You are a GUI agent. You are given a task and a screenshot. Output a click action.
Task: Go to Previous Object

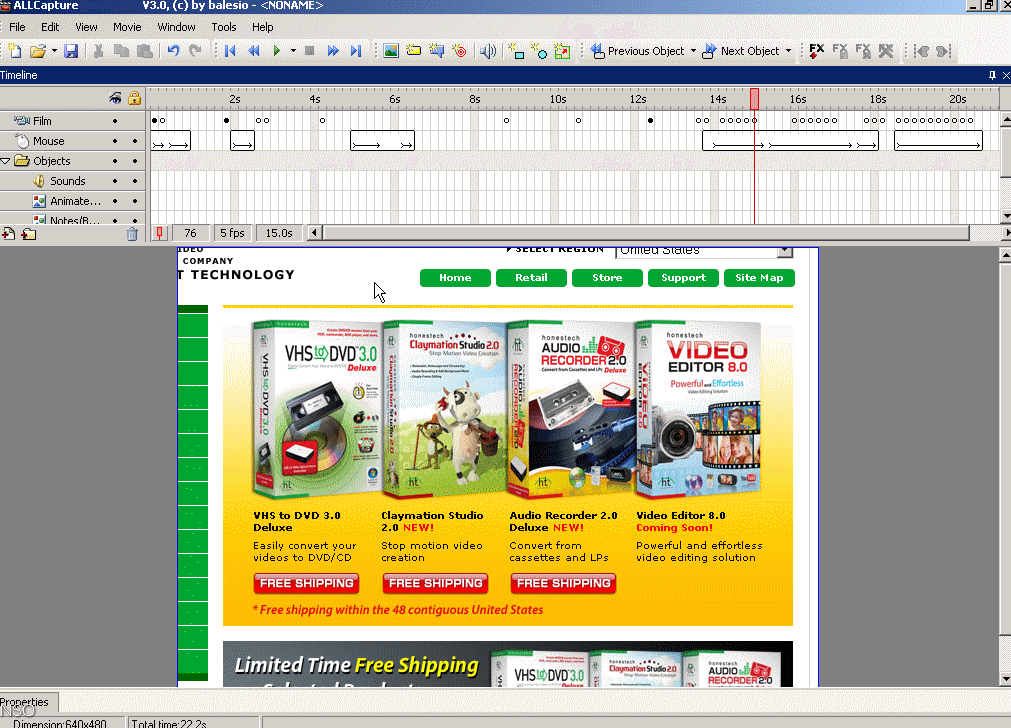(638, 51)
